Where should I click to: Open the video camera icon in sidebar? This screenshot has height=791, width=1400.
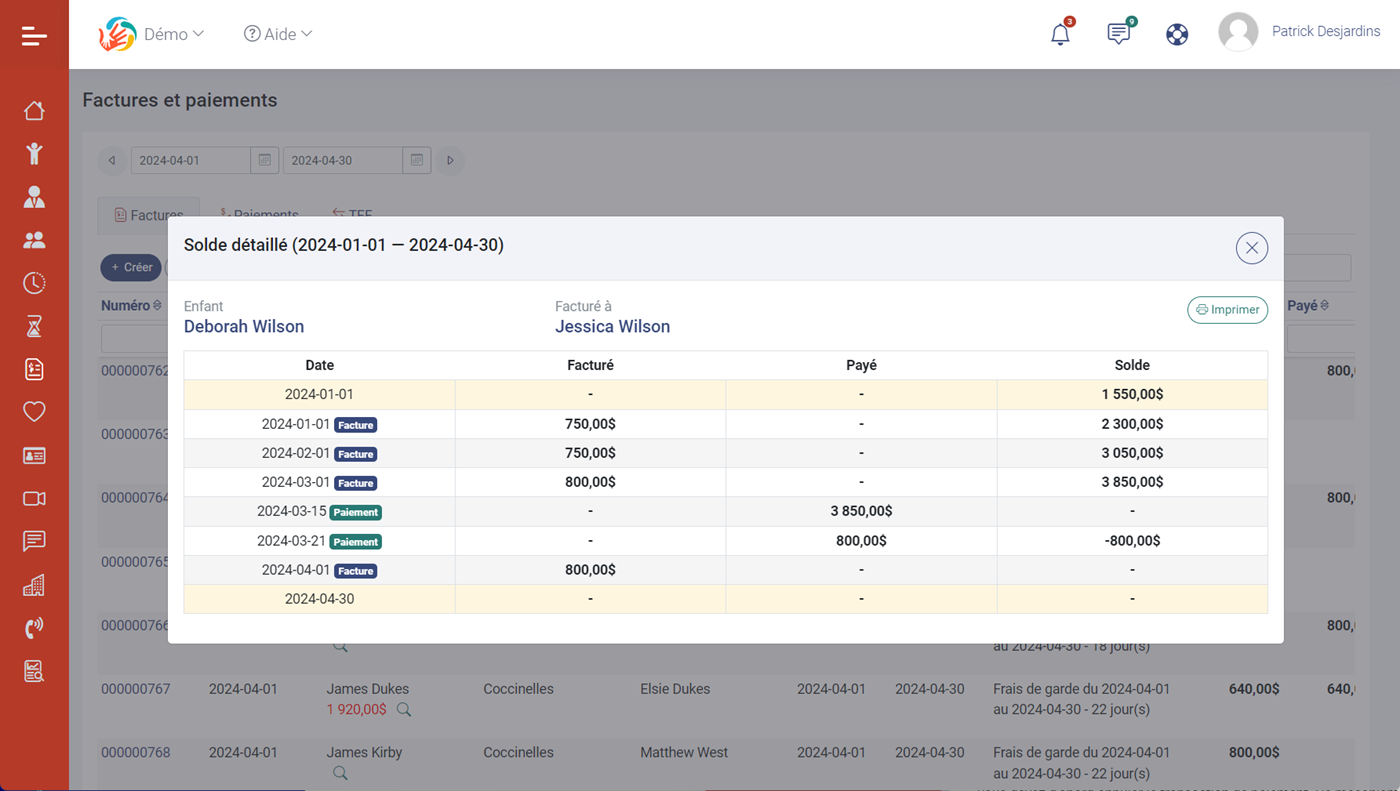tap(34, 498)
